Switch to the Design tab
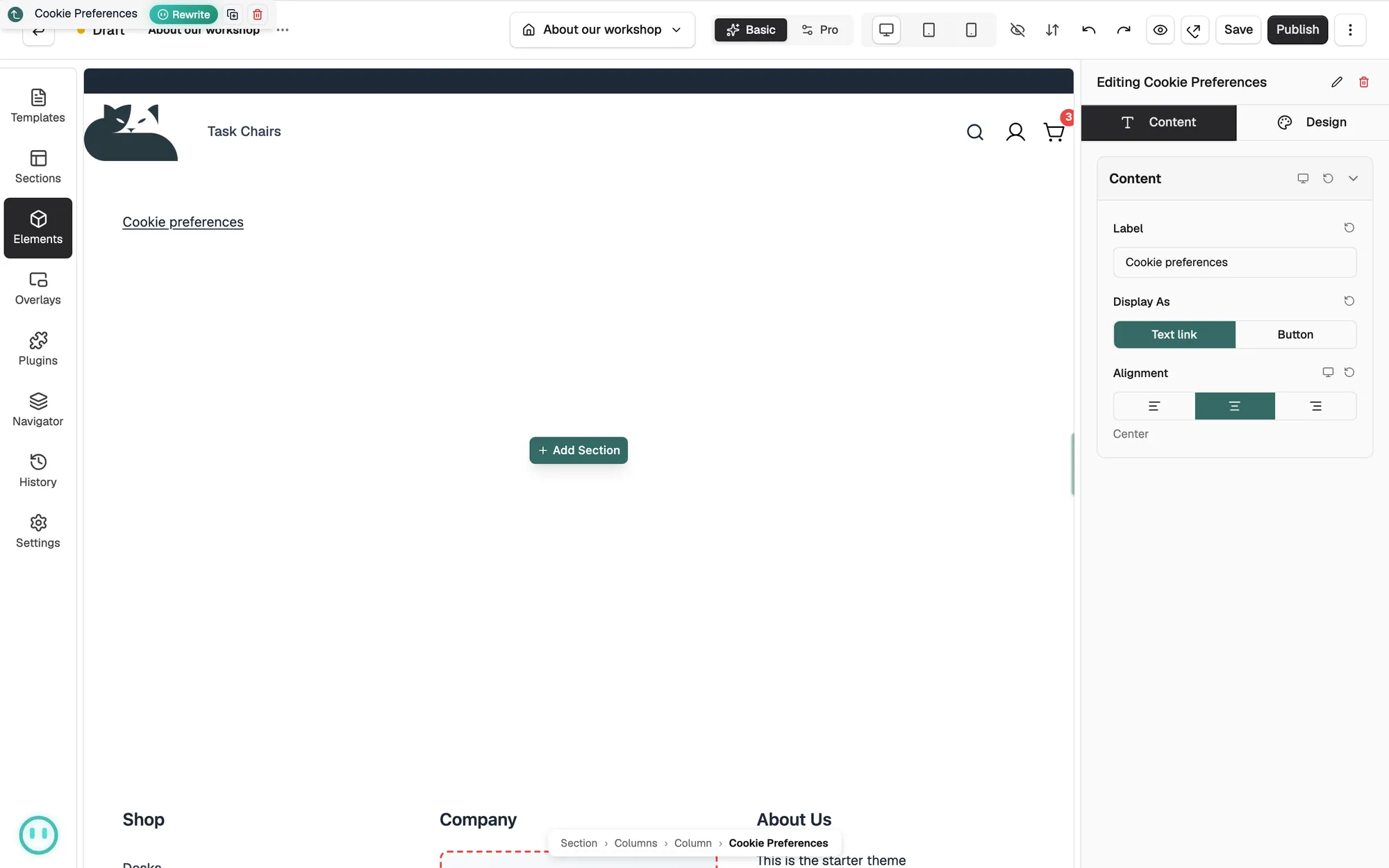The height and width of the screenshot is (868, 1389). point(1312,122)
